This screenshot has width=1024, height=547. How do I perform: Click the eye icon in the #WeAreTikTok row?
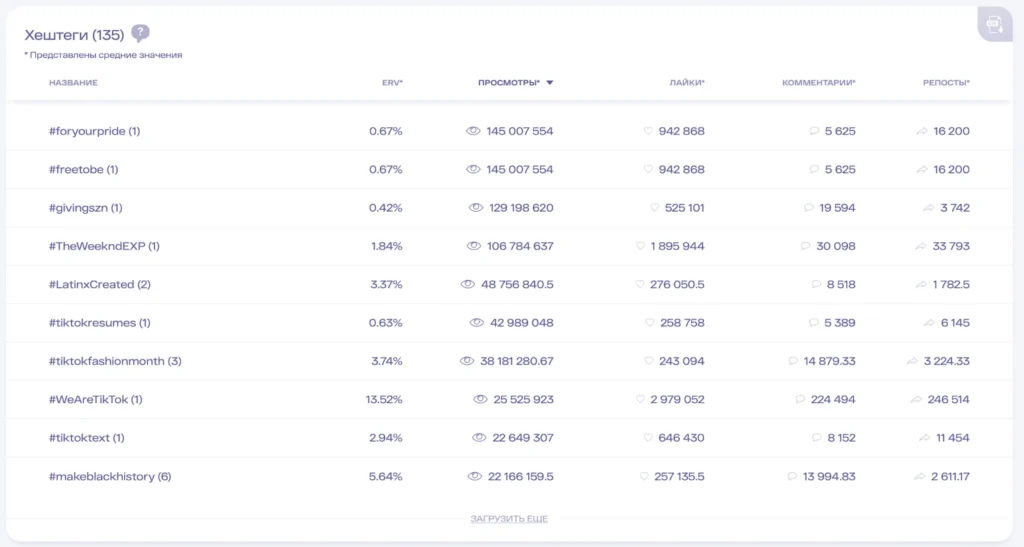[481, 399]
